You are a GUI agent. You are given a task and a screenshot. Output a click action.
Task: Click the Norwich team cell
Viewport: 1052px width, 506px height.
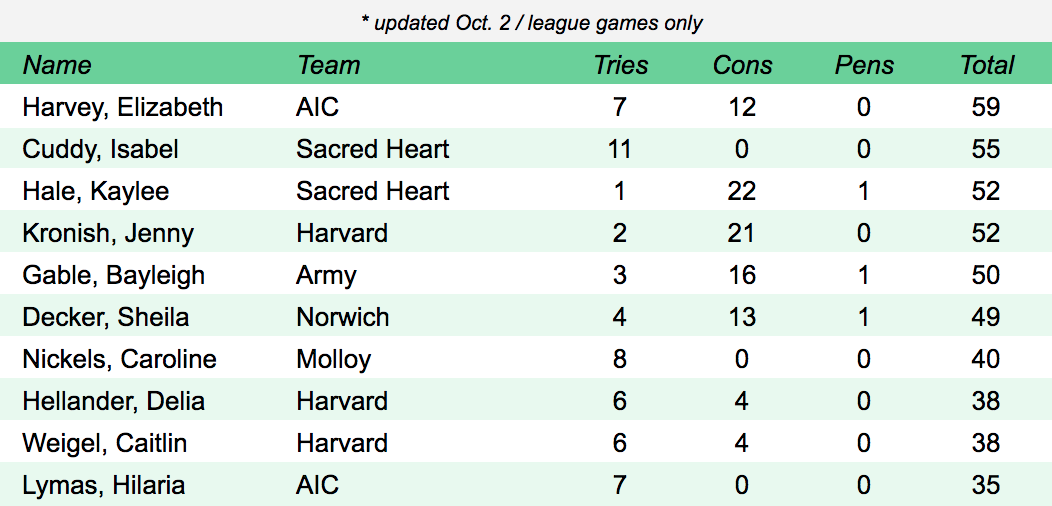[x=343, y=317]
